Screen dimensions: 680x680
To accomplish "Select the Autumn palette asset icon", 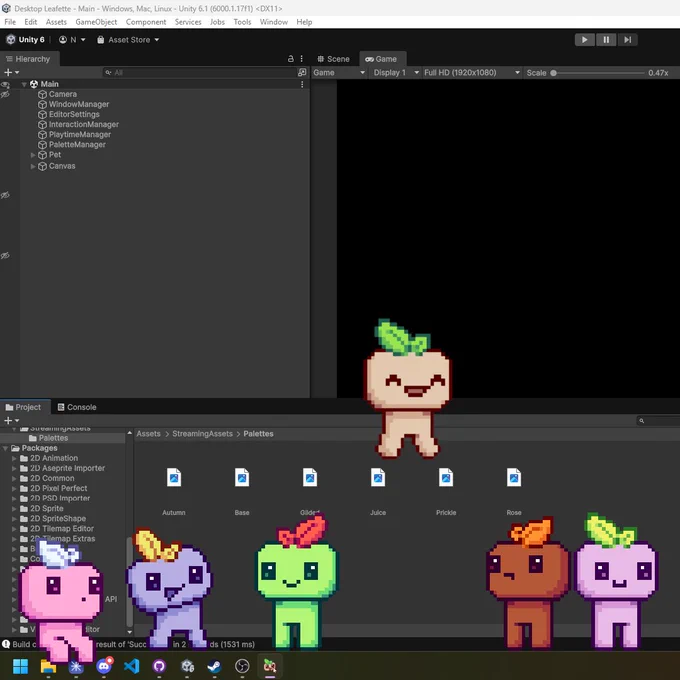I will (x=174, y=477).
